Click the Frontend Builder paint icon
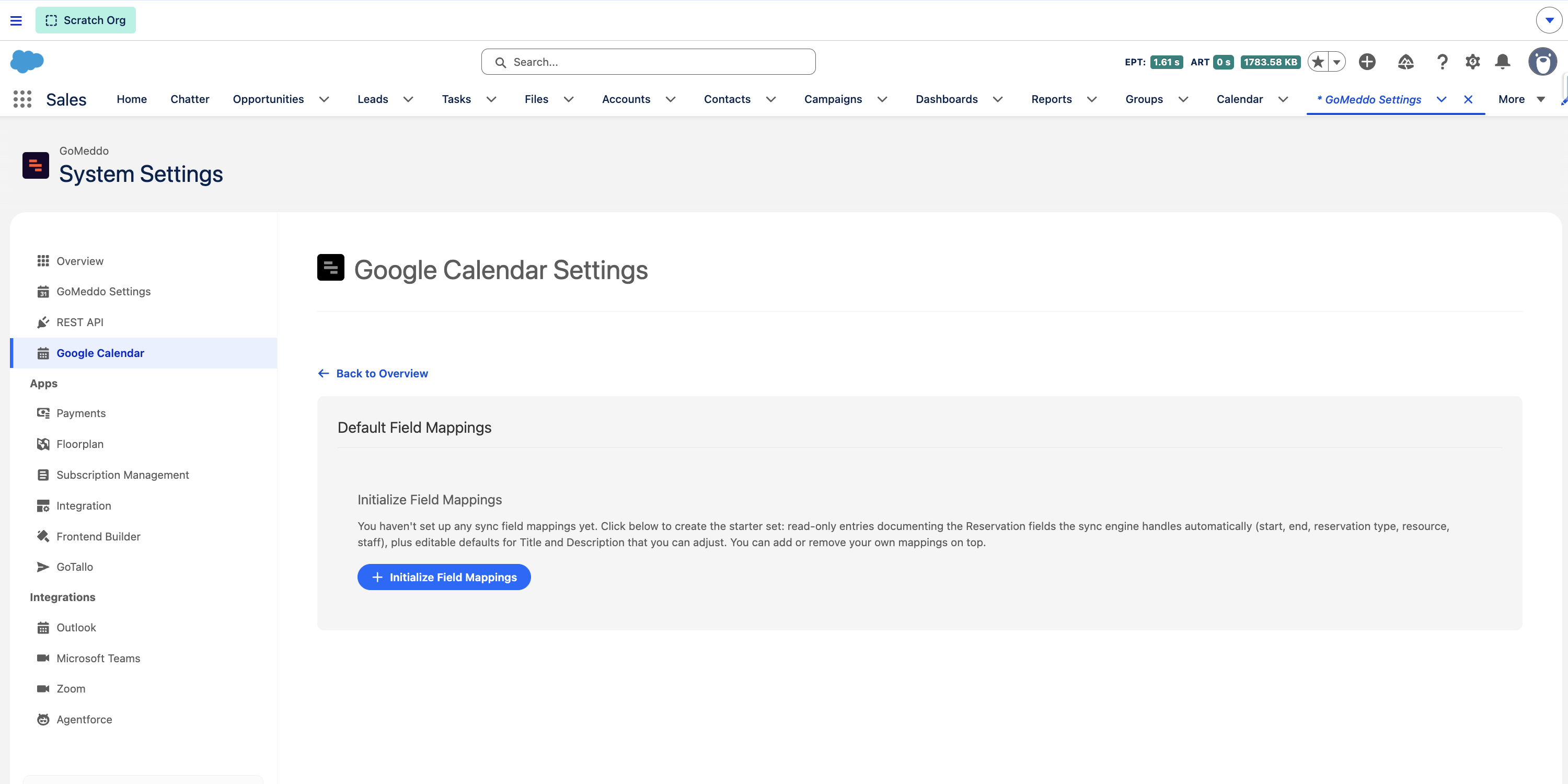Image resolution: width=1568 pixels, height=784 pixels. 43,536
